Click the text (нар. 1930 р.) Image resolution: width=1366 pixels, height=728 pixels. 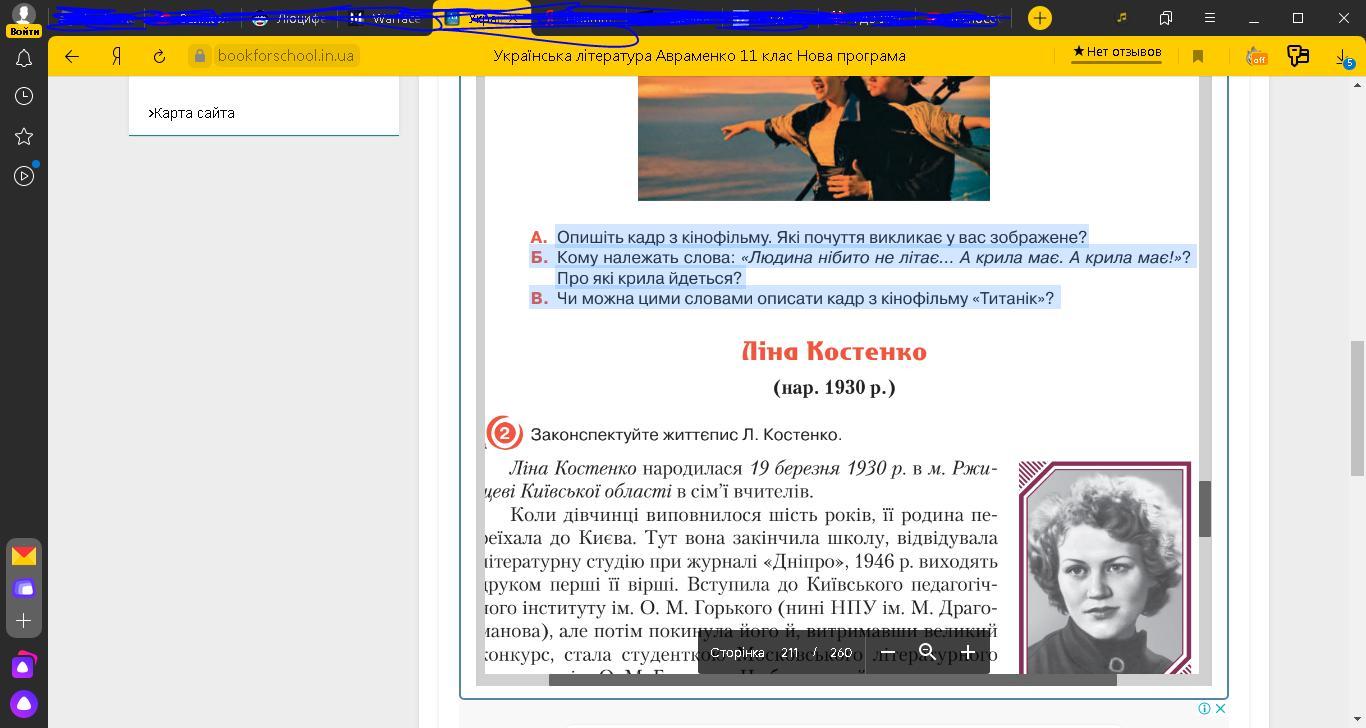coord(834,387)
